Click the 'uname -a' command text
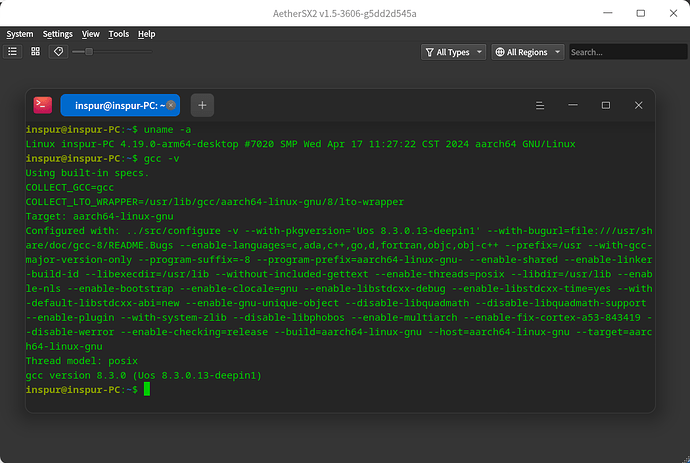Viewport: 690px width, 463px height. [167, 129]
